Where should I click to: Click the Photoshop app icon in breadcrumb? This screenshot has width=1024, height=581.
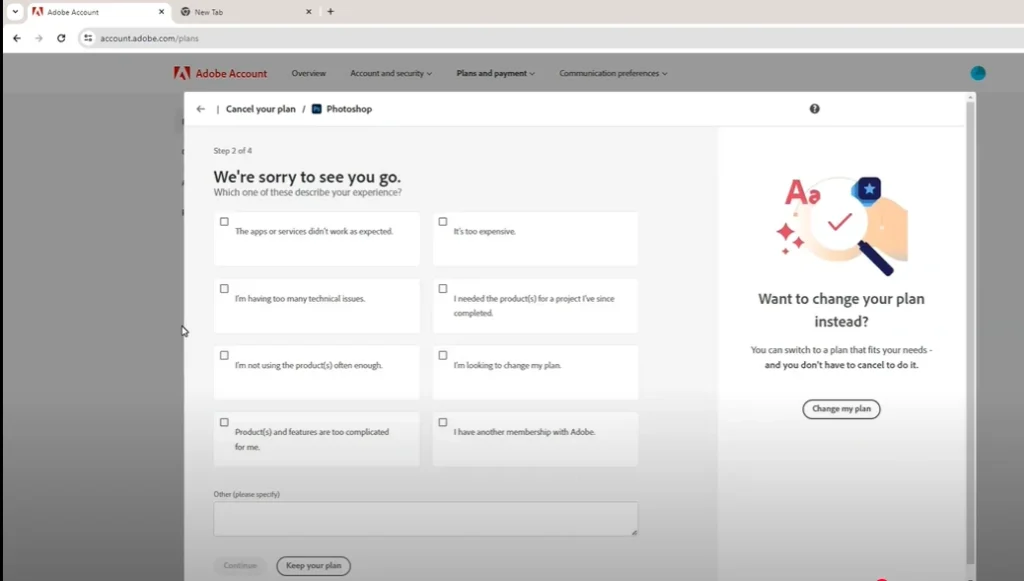[317, 109]
